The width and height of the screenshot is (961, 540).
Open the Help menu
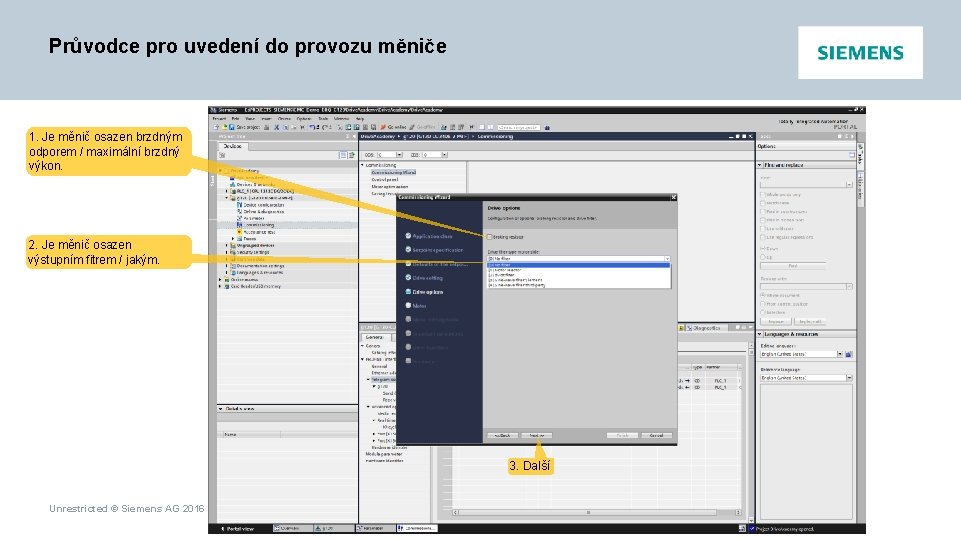pyautogui.click(x=360, y=119)
